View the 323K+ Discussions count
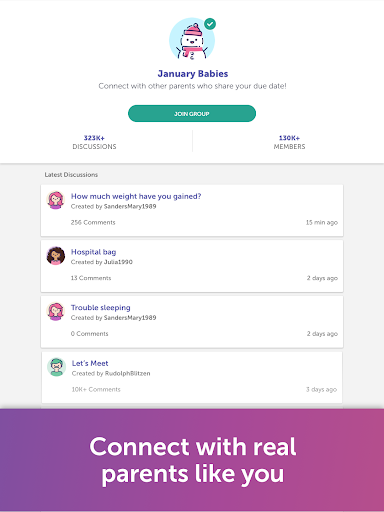 [x=94, y=142]
